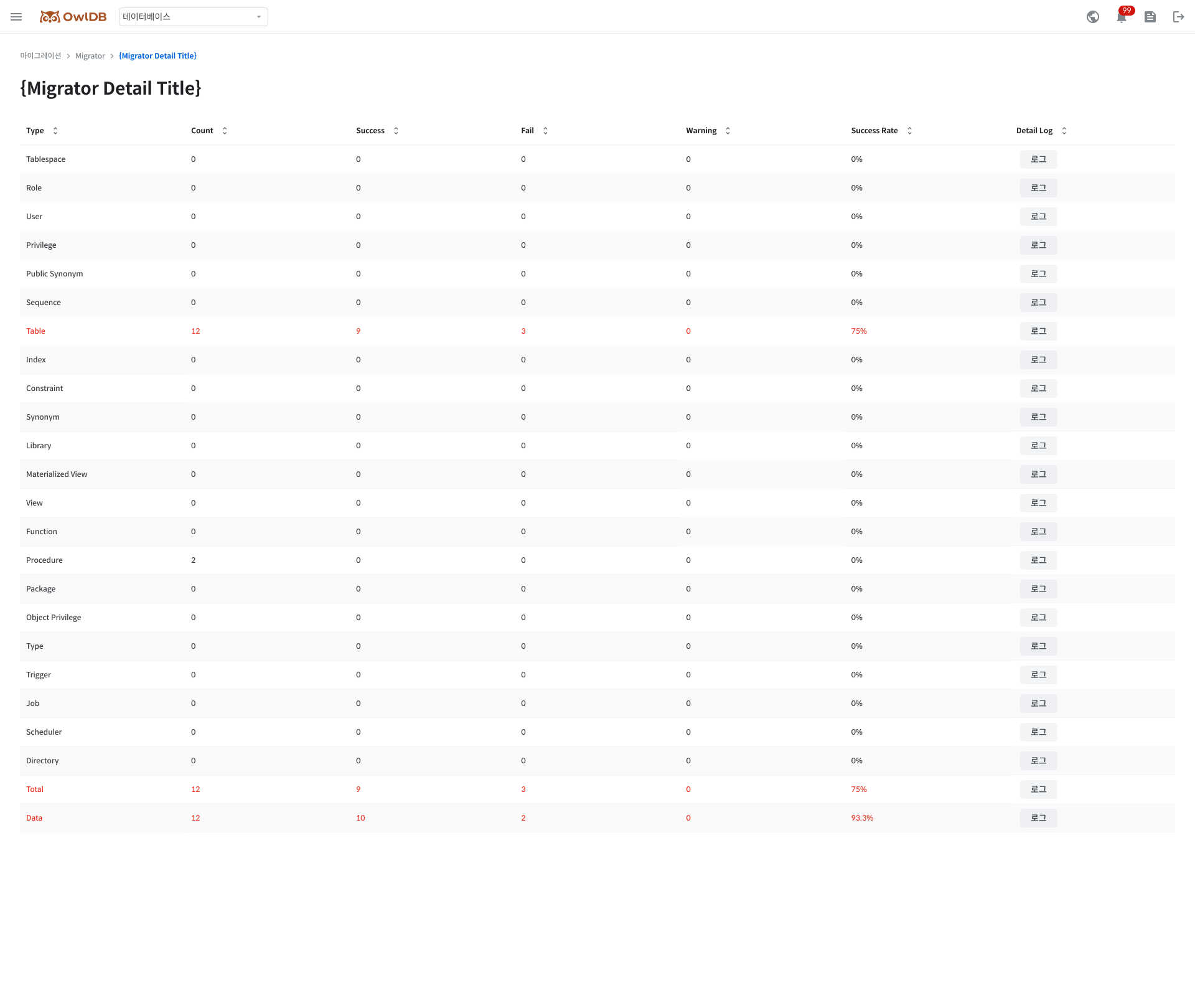1195x1008 pixels.
Task: Select the Tablespace row type cell
Action: tap(46, 159)
